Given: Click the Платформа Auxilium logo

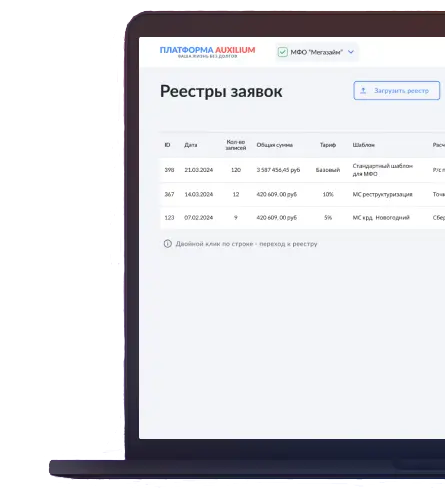Looking at the screenshot, I should point(207,52).
